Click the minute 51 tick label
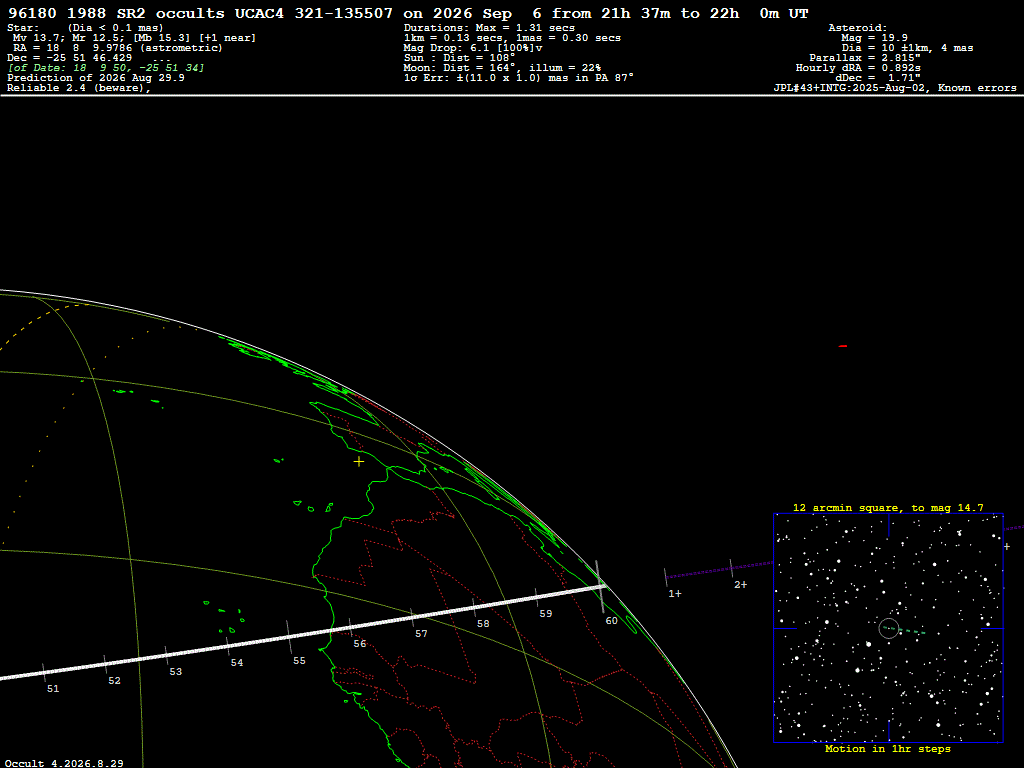 (53, 689)
